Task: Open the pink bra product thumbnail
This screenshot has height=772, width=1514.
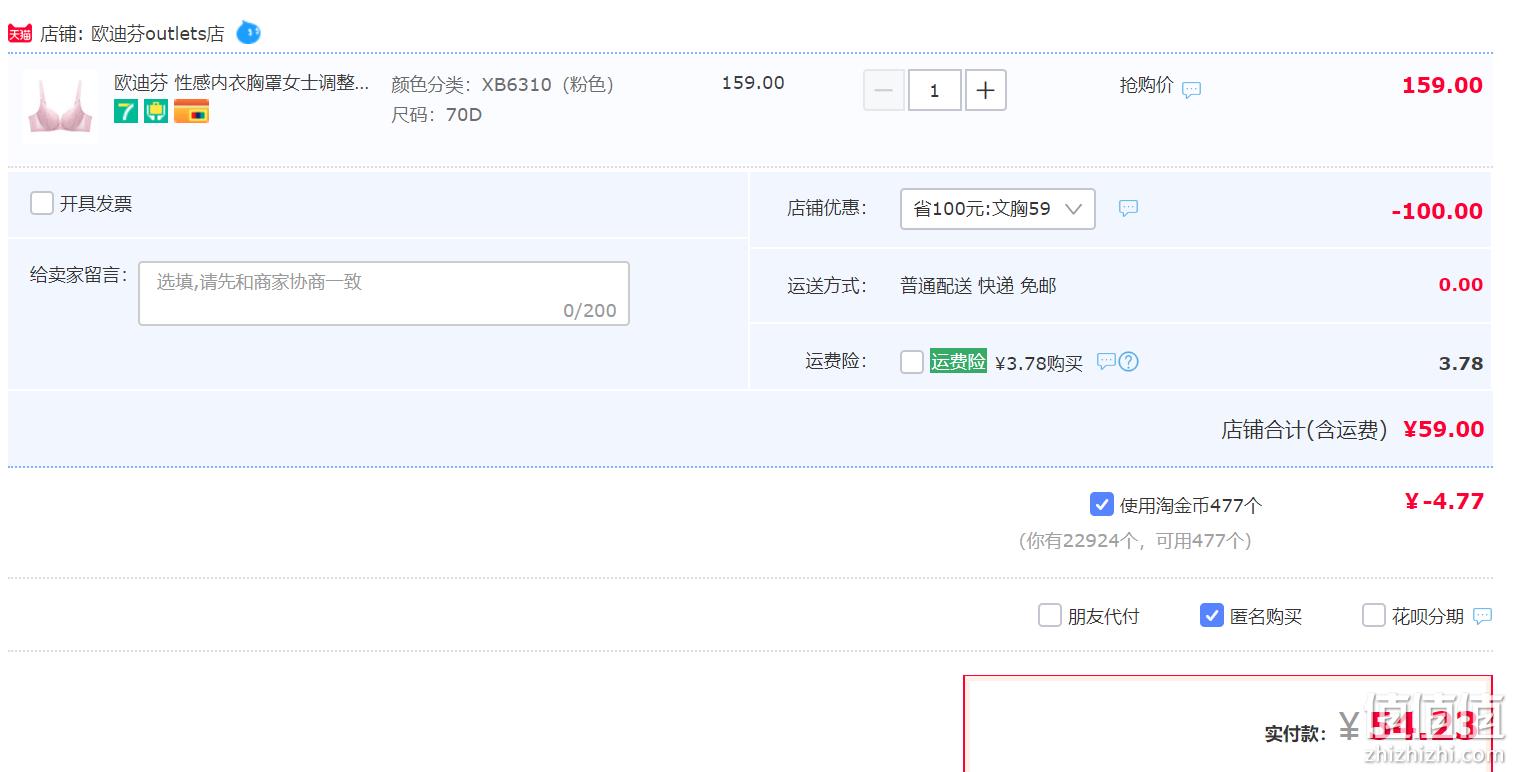Action: point(60,106)
